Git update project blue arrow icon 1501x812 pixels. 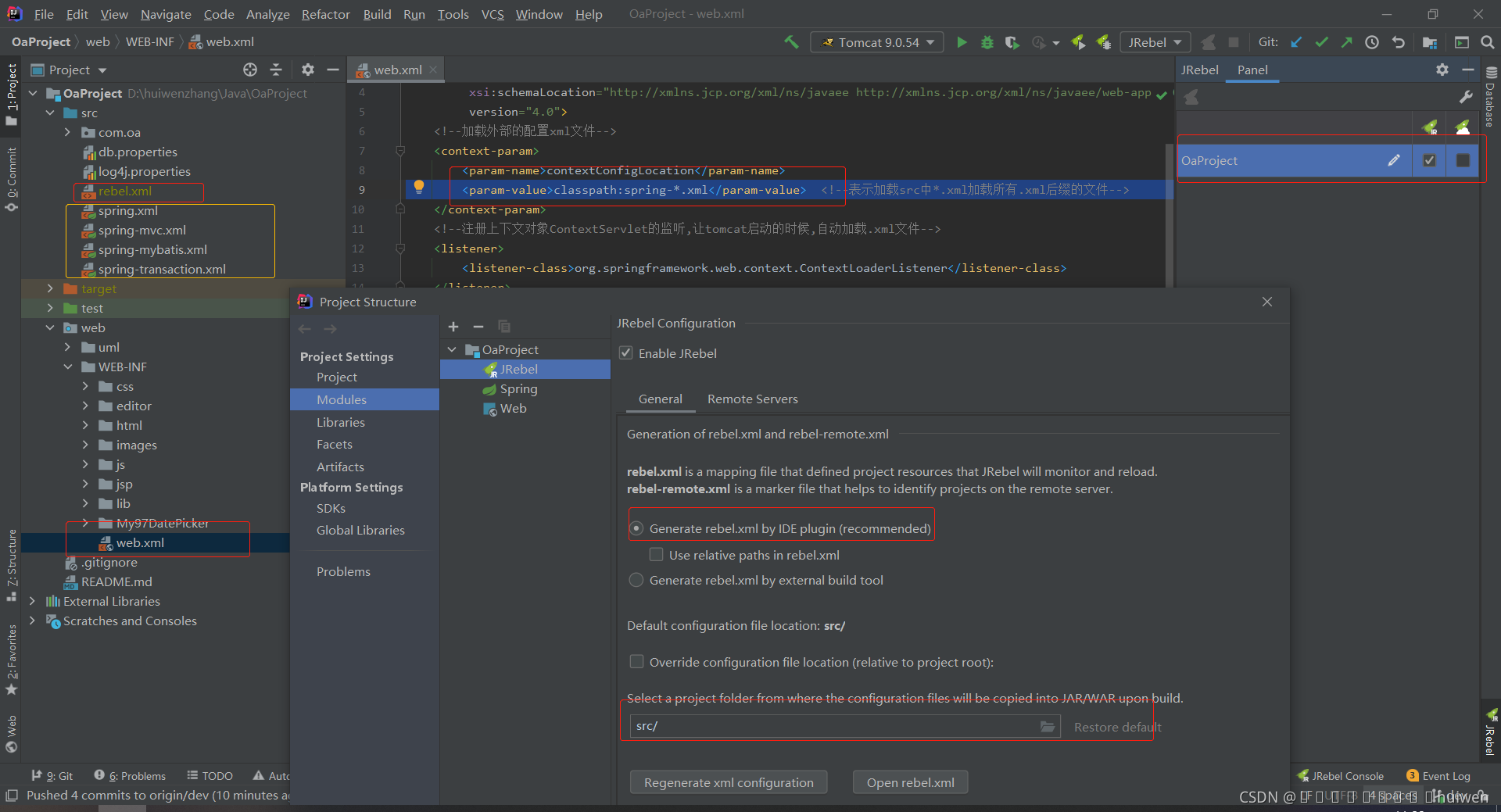pyautogui.click(x=1296, y=42)
